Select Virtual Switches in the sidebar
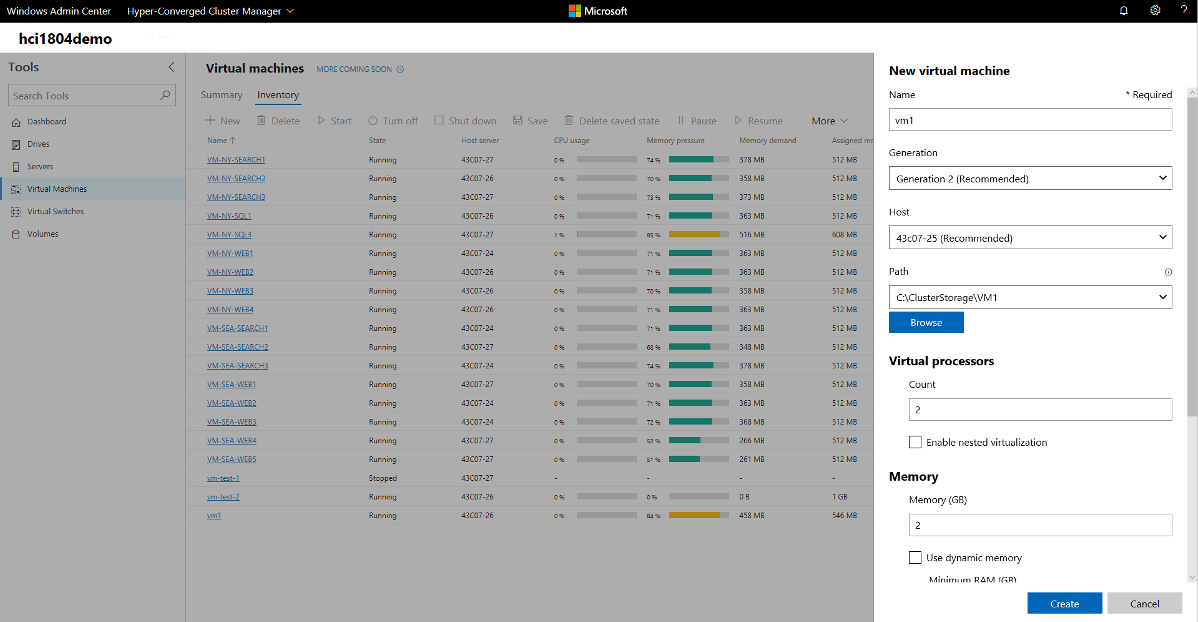 pos(55,212)
